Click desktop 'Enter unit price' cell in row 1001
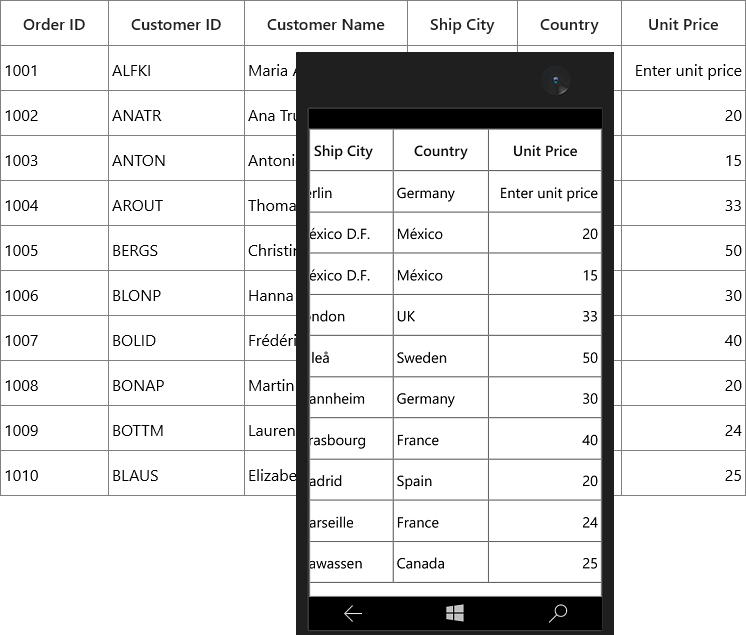This screenshot has width=746, height=635. click(x=684, y=68)
